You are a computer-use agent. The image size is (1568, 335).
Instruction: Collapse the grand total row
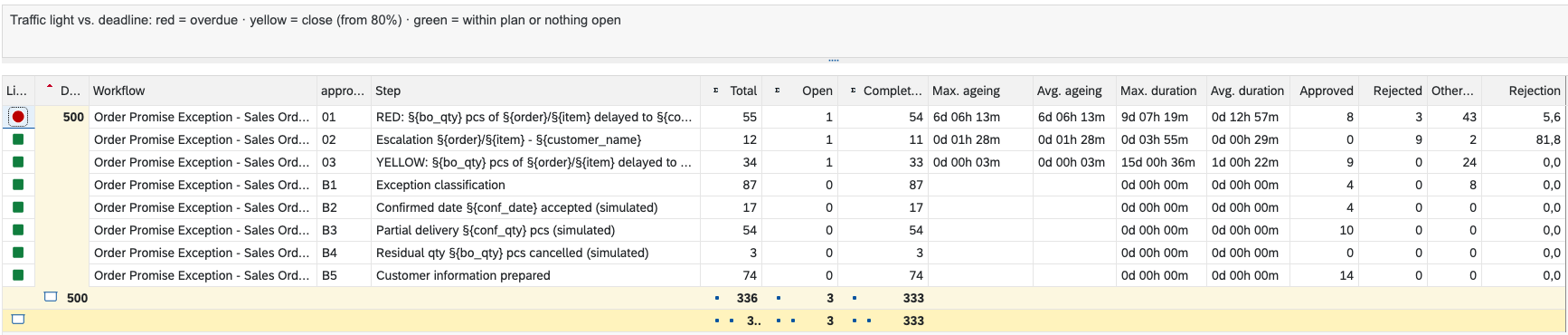point(18,320)
